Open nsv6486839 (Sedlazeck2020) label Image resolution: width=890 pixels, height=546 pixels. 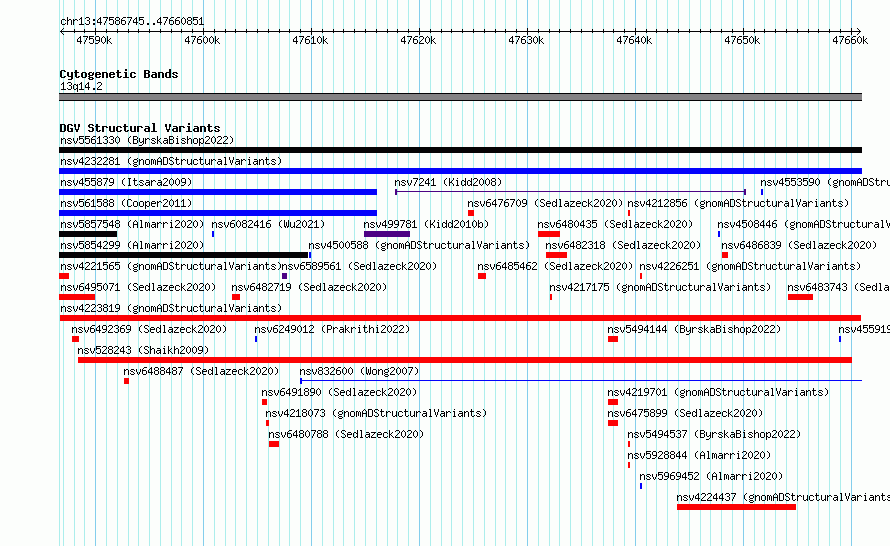(799, 245)
